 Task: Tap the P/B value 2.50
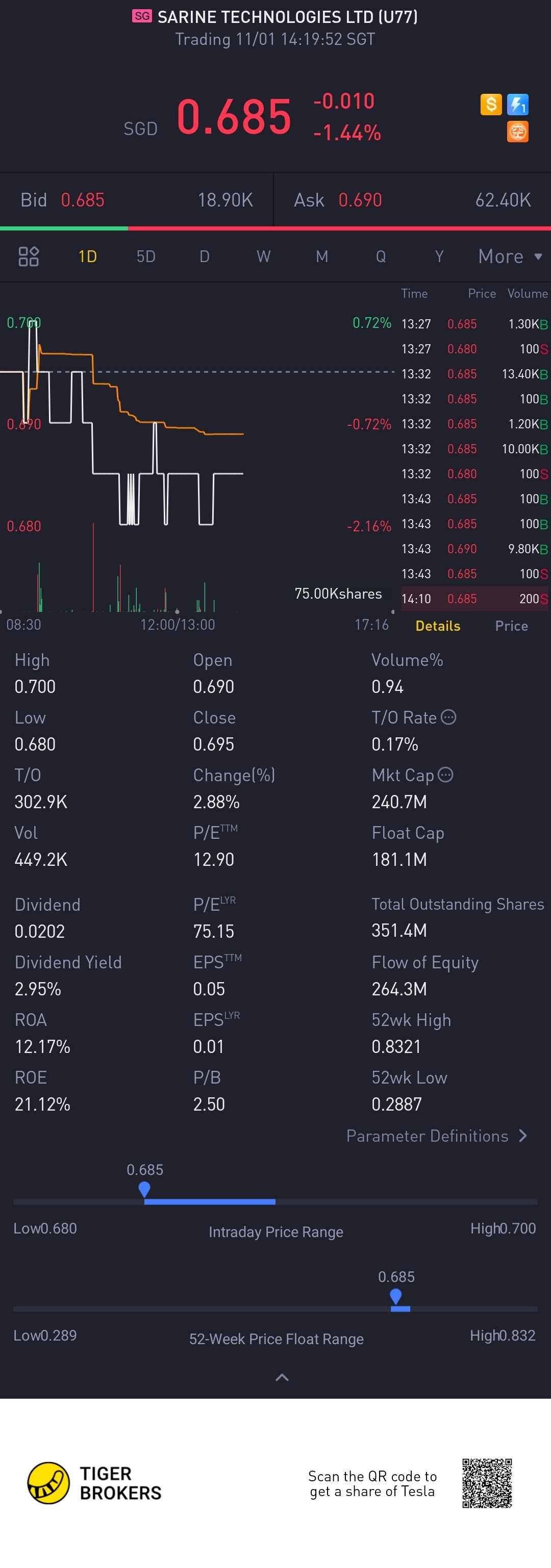point(209,1104)
